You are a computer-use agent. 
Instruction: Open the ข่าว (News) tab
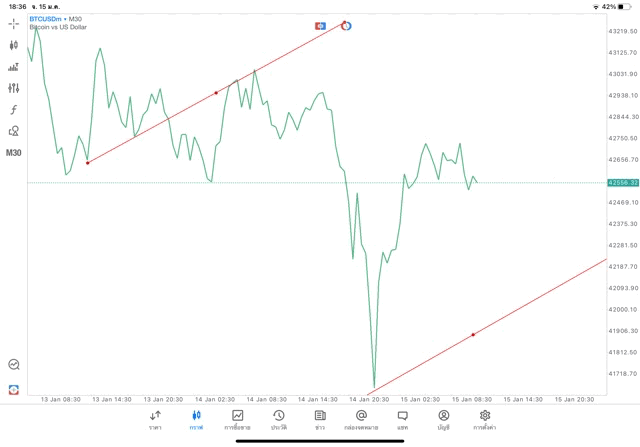[x=320, y=419]
